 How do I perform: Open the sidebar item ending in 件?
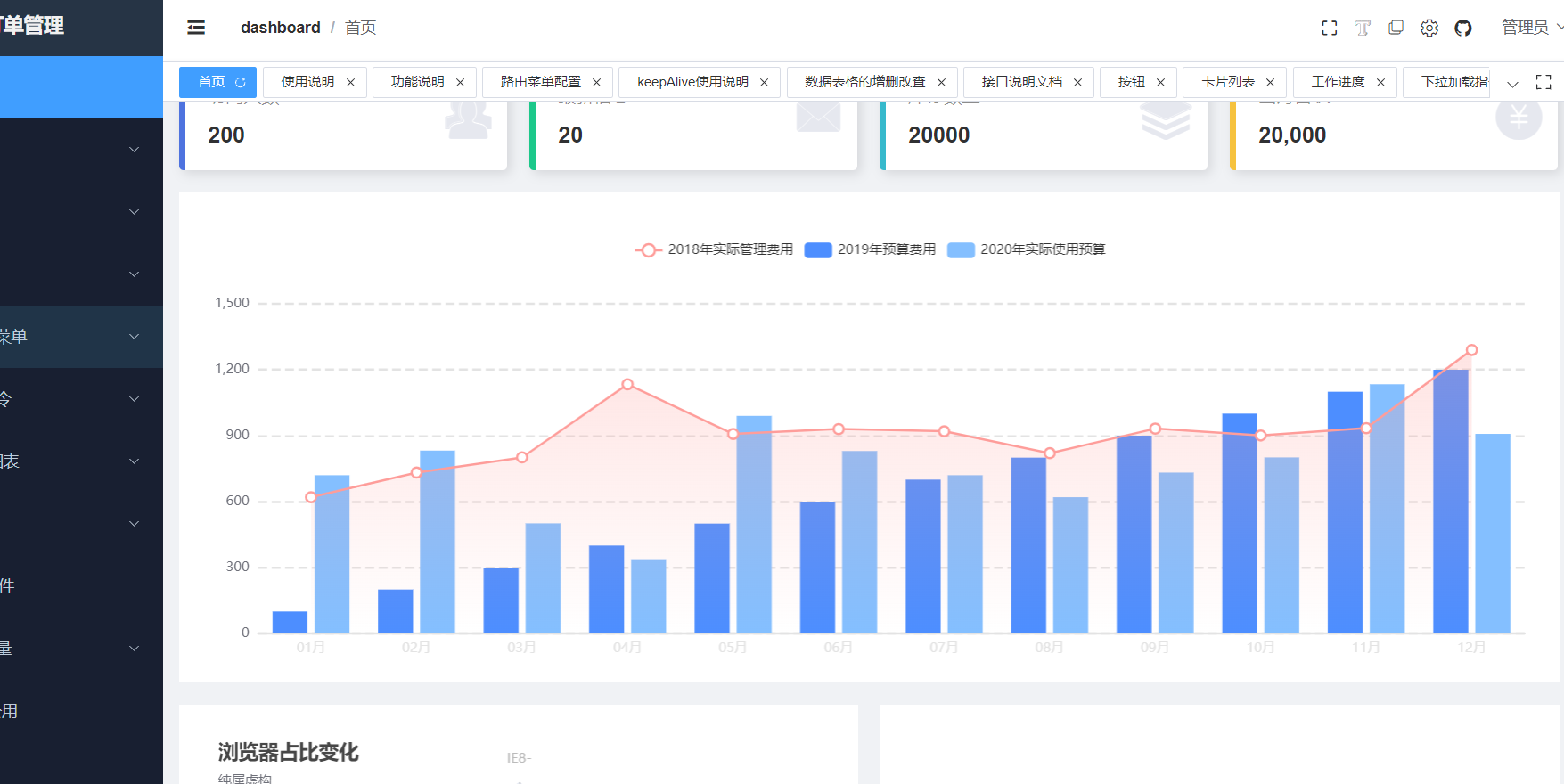[x=81, y=586]
